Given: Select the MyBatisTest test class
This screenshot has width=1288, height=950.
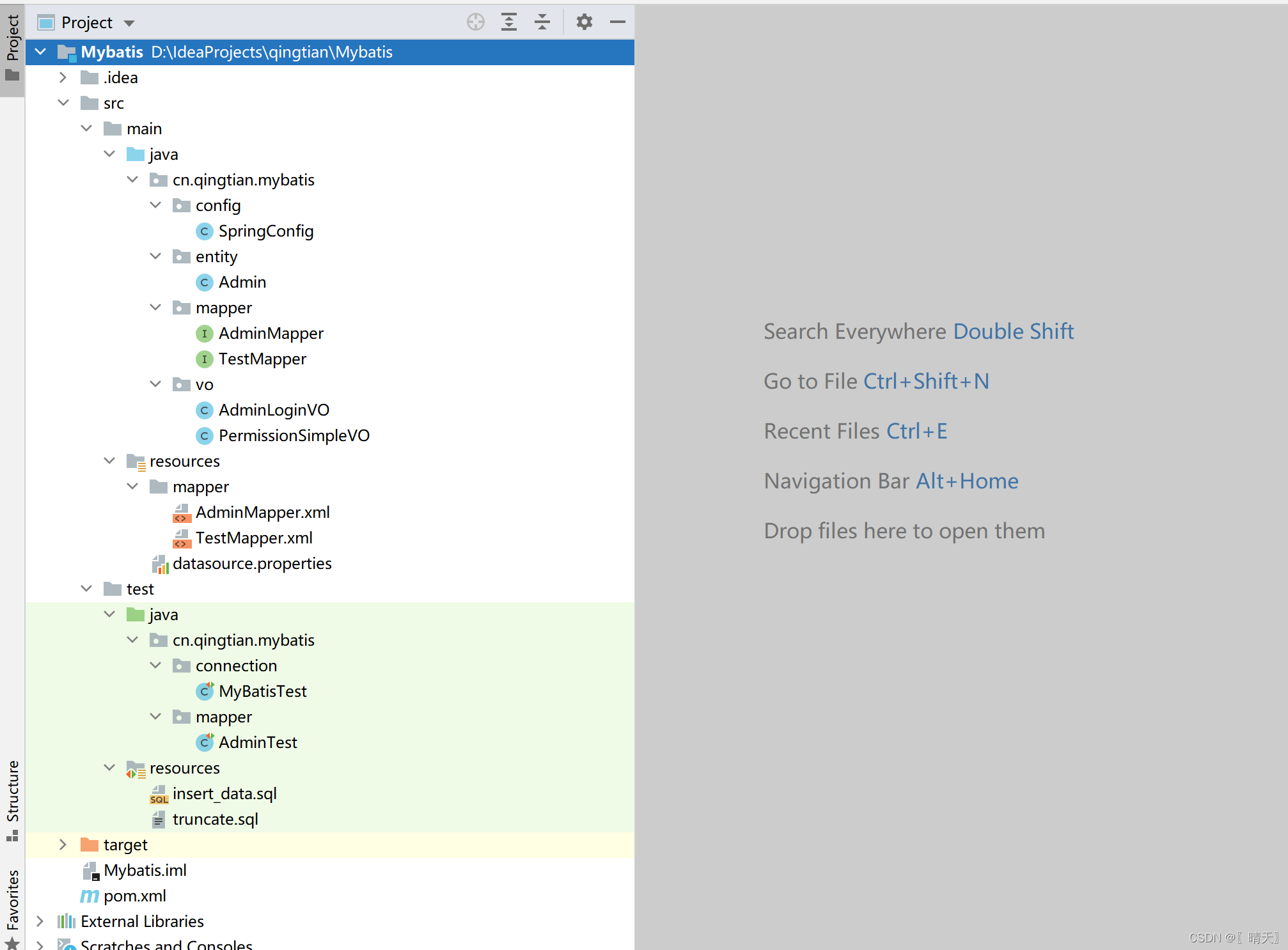Looking at the screenshot, I should click(262, 691).
